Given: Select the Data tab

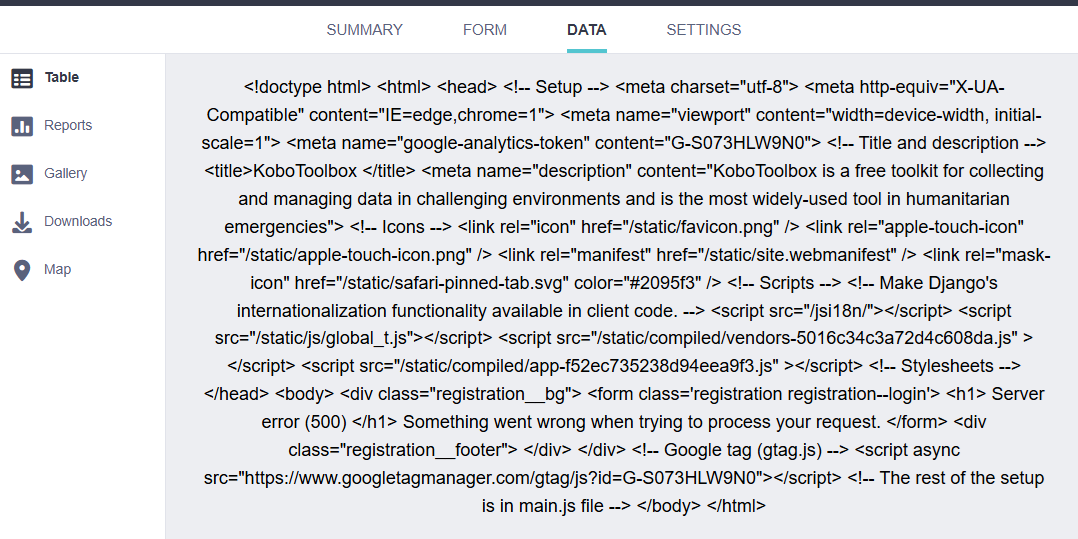Looking at the screenshot, I should pyautogui.click(x=586, y=30).
